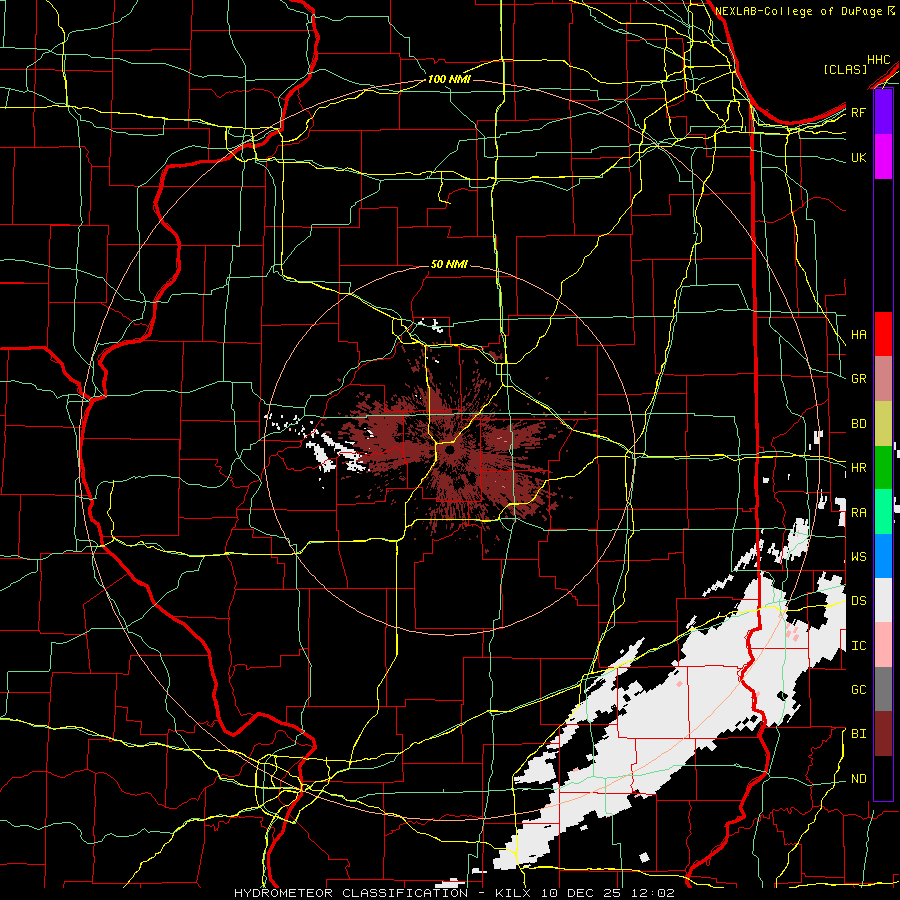Click the ND legend label
This screenshot has width=900, height=900.
click(x=858, y=779)
